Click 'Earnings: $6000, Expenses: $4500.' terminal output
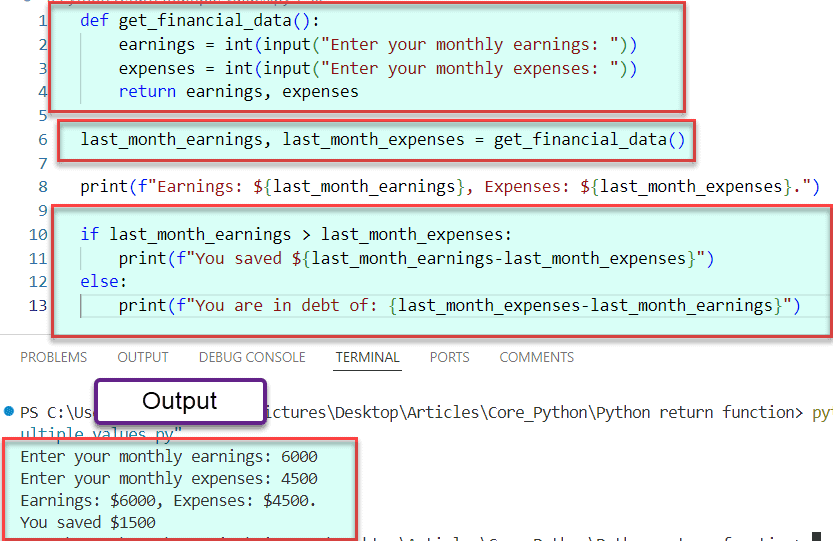833x541 pixels. click(x=168, y=501)
